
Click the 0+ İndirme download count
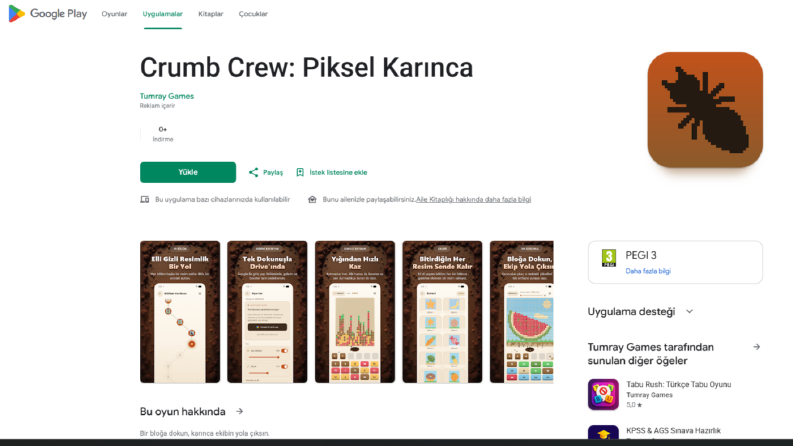tap(162, 134)
